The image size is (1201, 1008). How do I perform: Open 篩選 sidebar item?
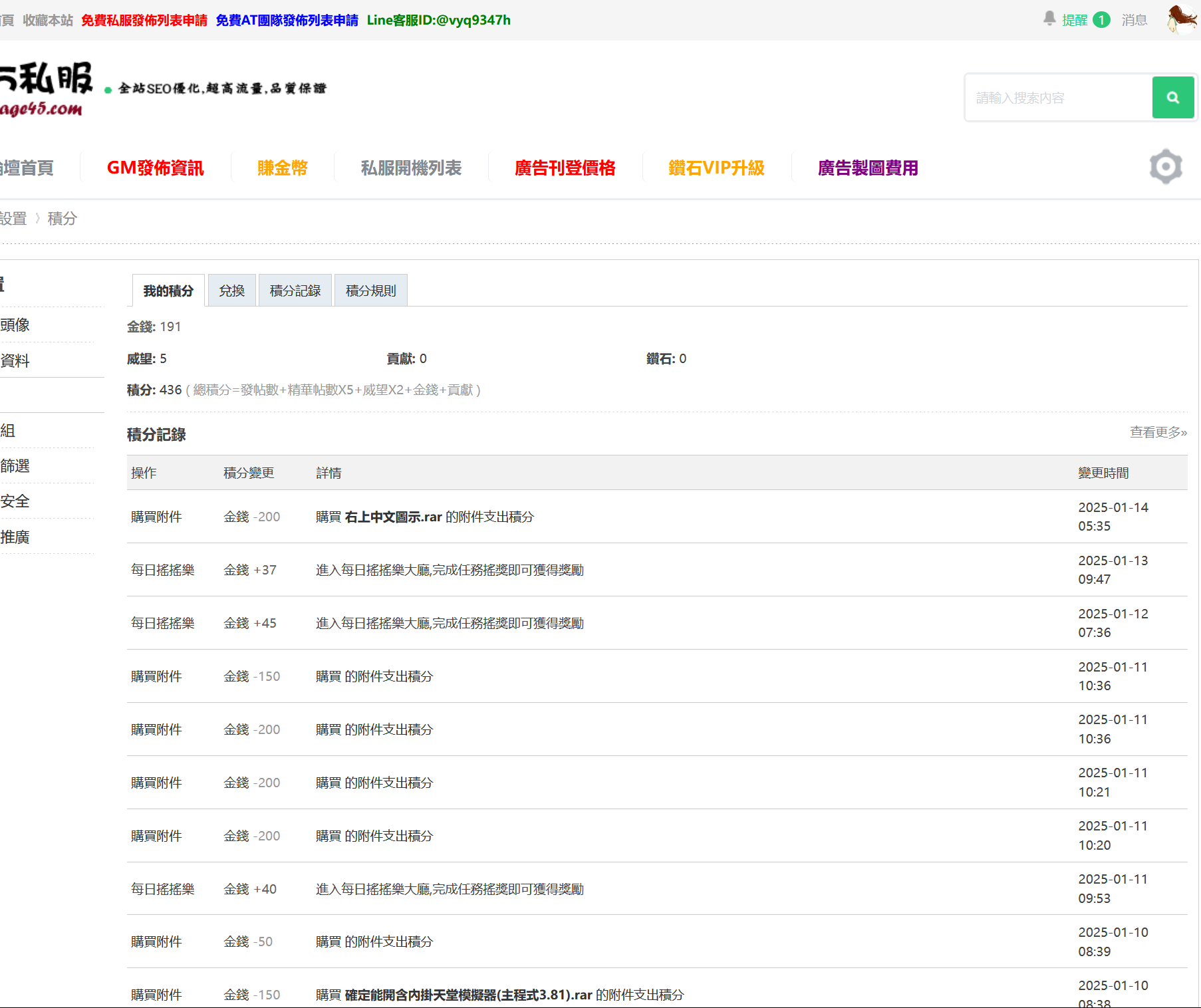15,465
